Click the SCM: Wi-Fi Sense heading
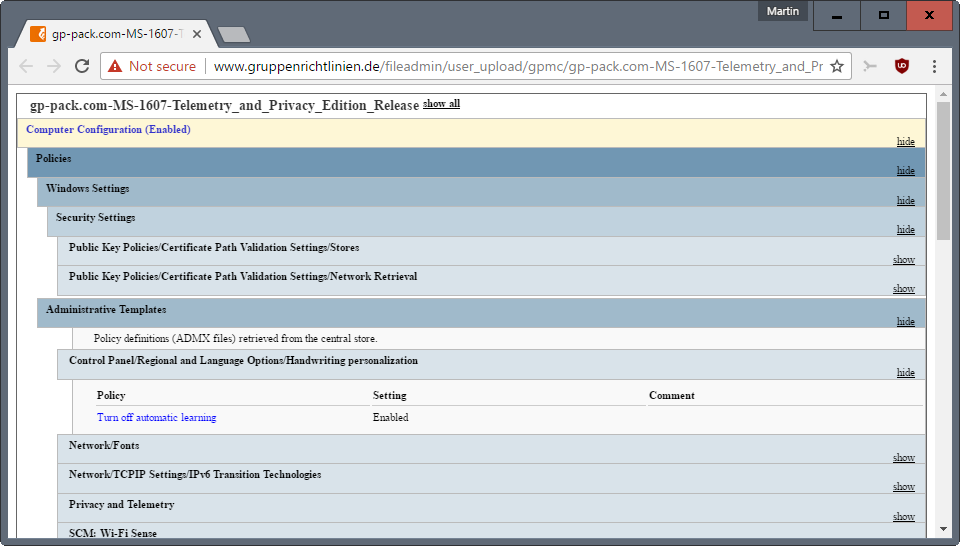The height and width of the screenshot is (546, 960). (x=113, y=533)
